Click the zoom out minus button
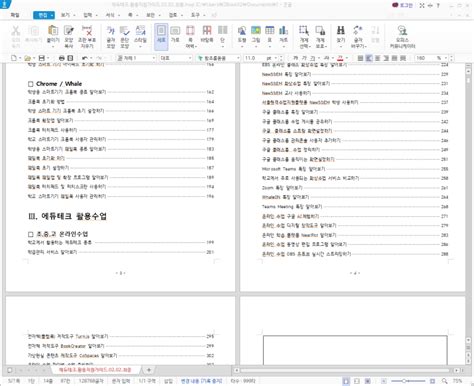The width and height of the screenshot is (474, 386). pyautogui.click(x=384, y=381)
